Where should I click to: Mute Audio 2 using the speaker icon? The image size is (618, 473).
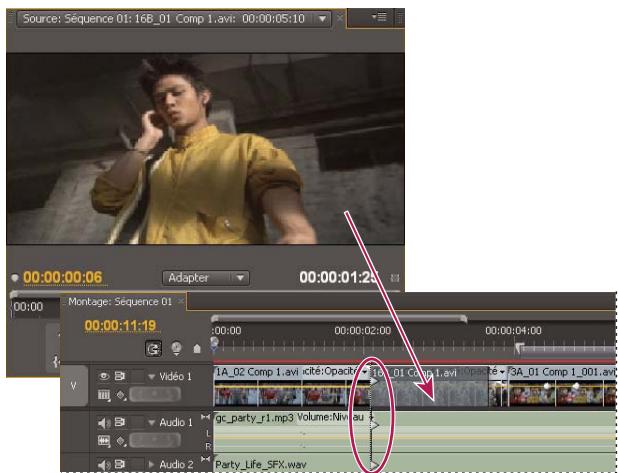pos(104,465)
